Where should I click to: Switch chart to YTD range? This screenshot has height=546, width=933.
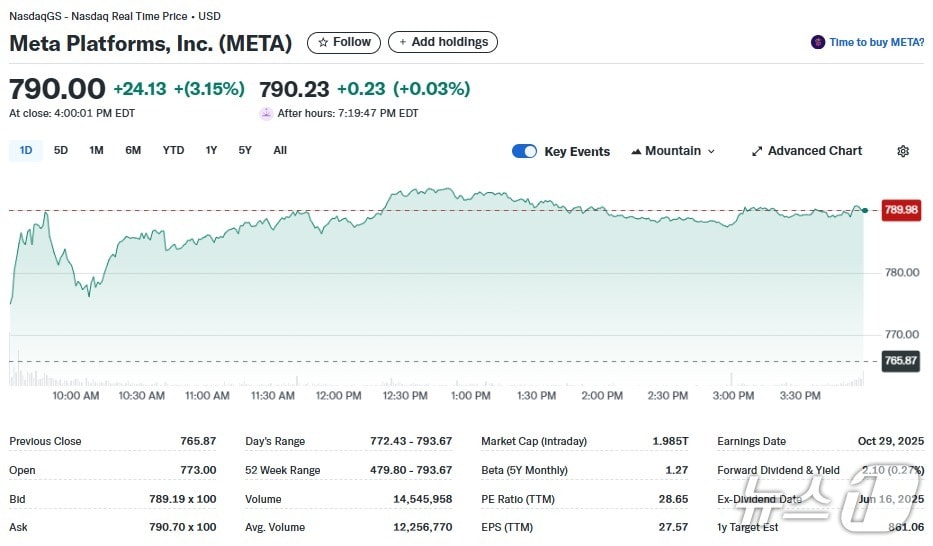click(173, 150)
